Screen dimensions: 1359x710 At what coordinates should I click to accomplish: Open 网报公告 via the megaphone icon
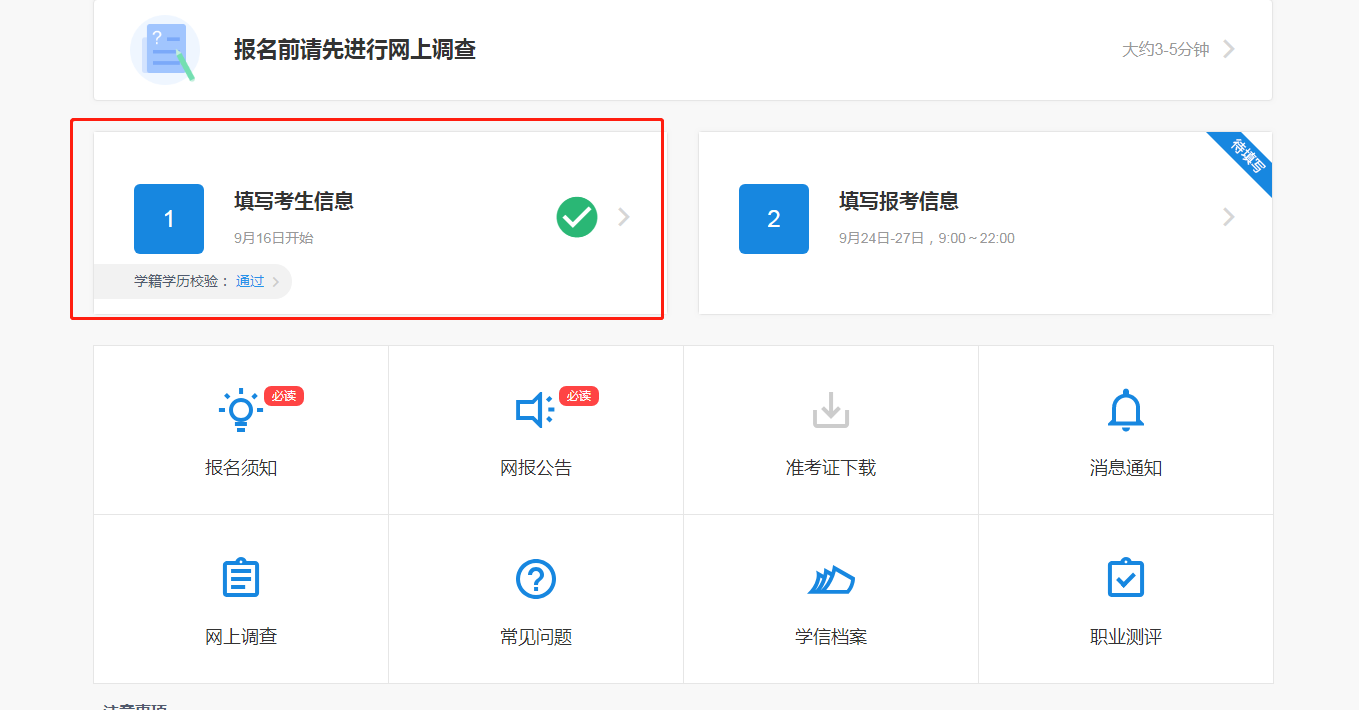tap(536, 408)
